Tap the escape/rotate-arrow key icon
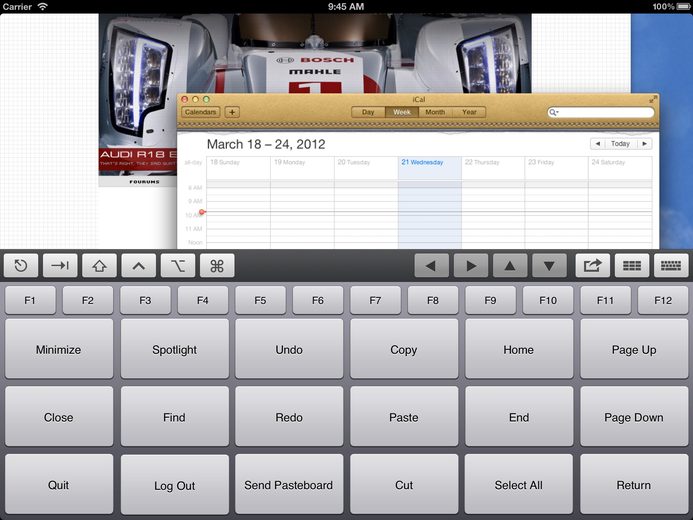This screenshot has height=520, width=693. [21, 266]
